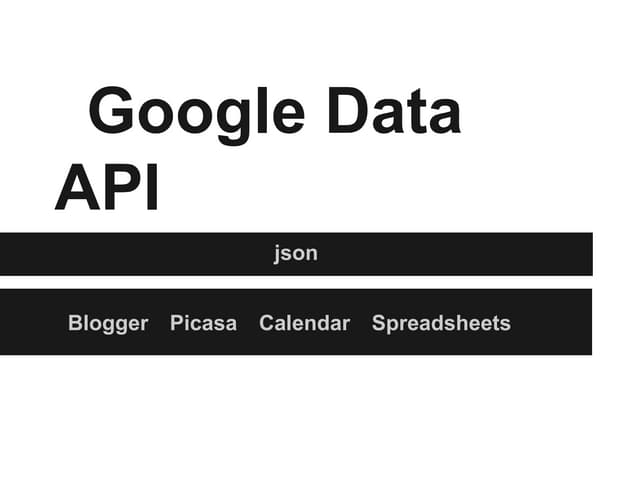The width and height of the screenshot is (640, 480).
Task: Go to the Spreadsheets item
Action: (x=441, y=323)
